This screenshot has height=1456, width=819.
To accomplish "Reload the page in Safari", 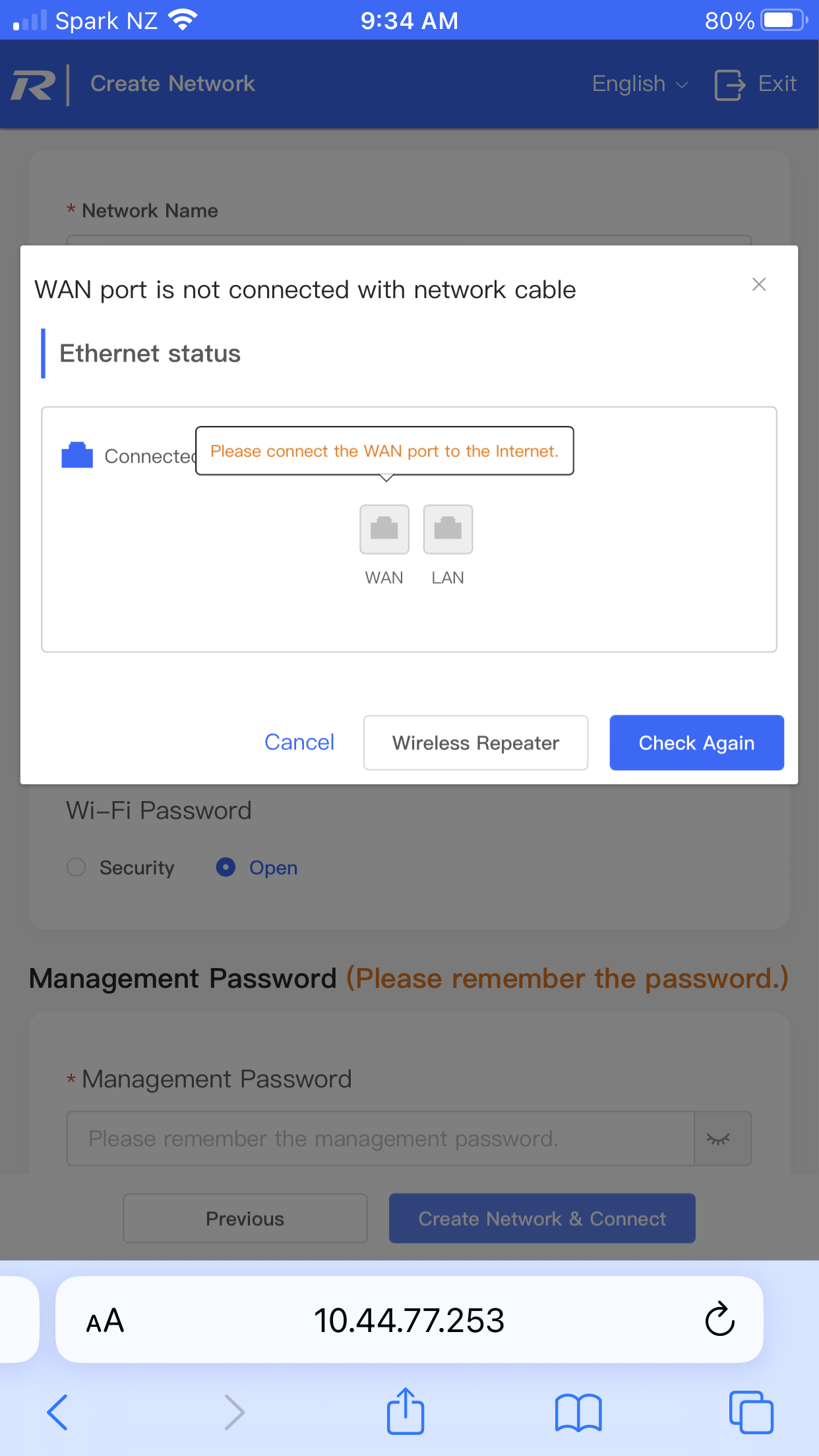I will pos(720,1319).
